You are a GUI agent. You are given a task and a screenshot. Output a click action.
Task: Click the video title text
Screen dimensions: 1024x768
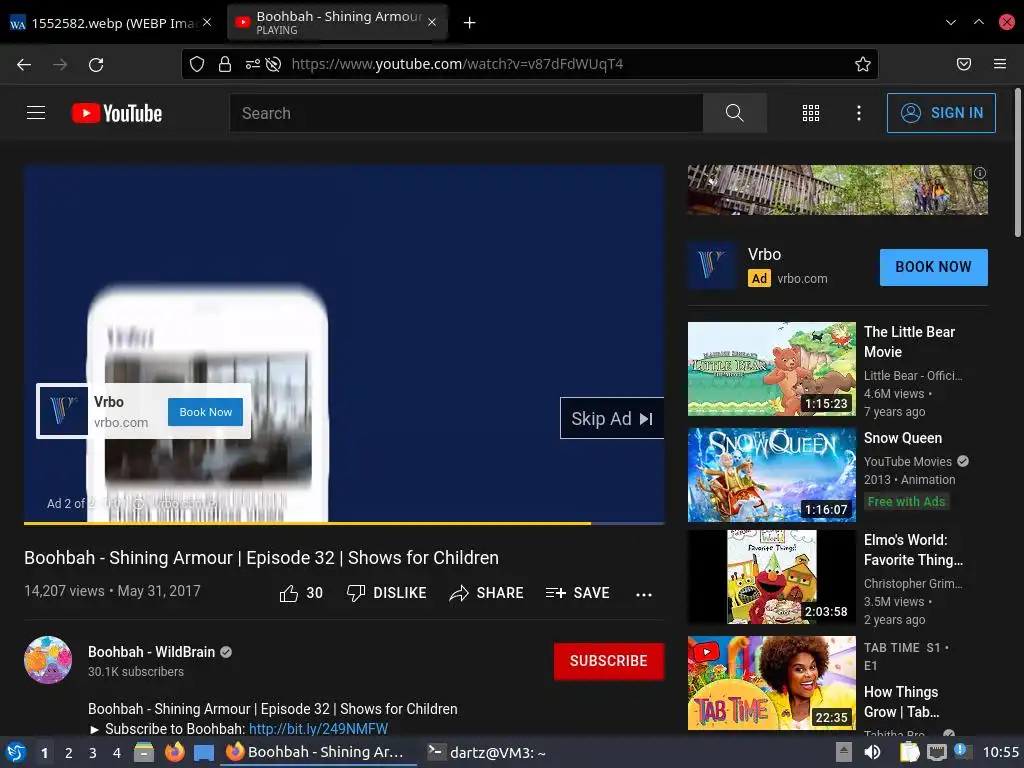pyautogui.click(x=261, y=558)
